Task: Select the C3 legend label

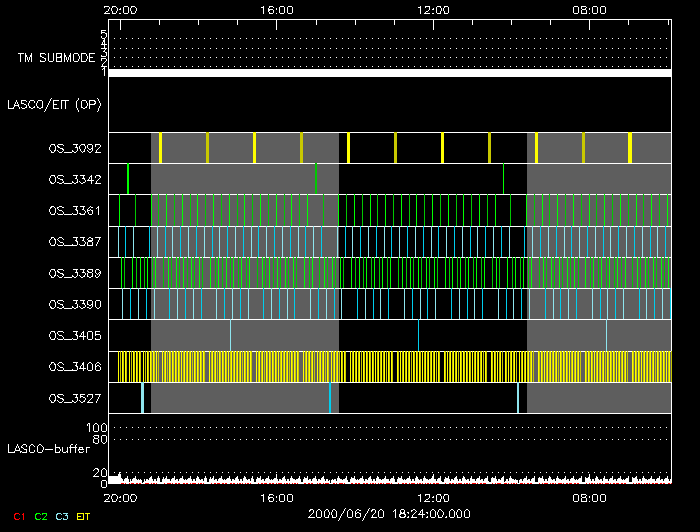Action: click(63, 516)
